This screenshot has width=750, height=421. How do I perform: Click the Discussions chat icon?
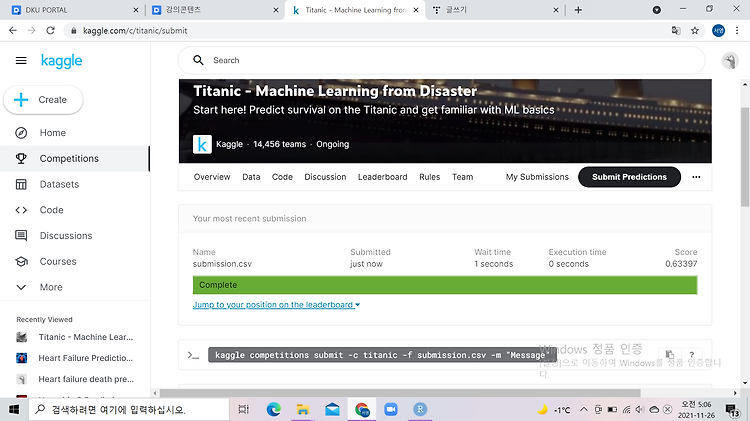[x=21, y=236]
